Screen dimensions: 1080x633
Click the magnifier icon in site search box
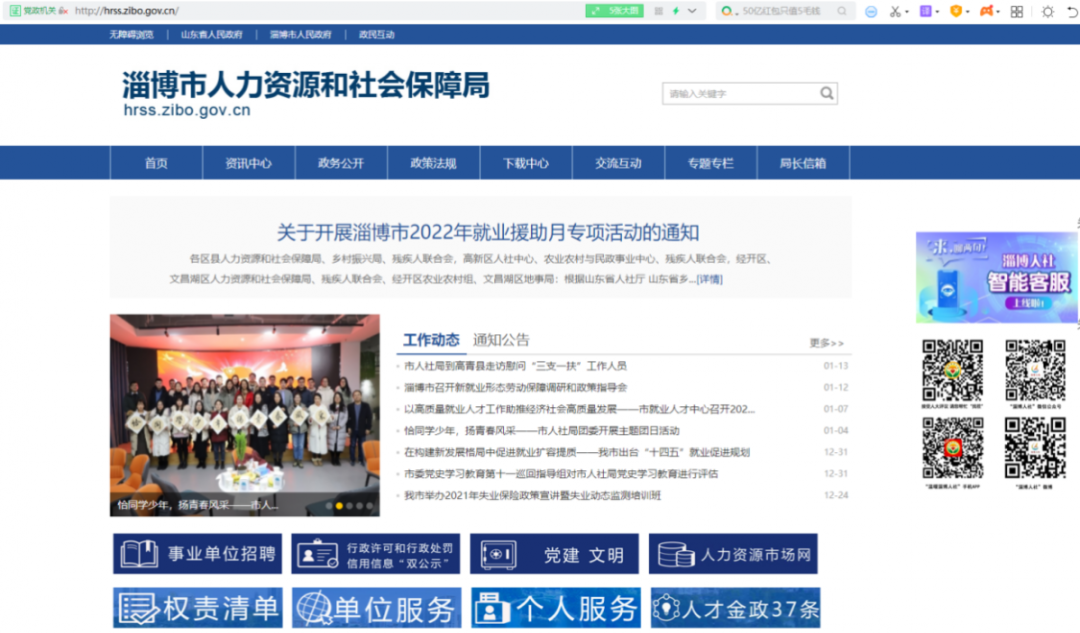[826, 92]
